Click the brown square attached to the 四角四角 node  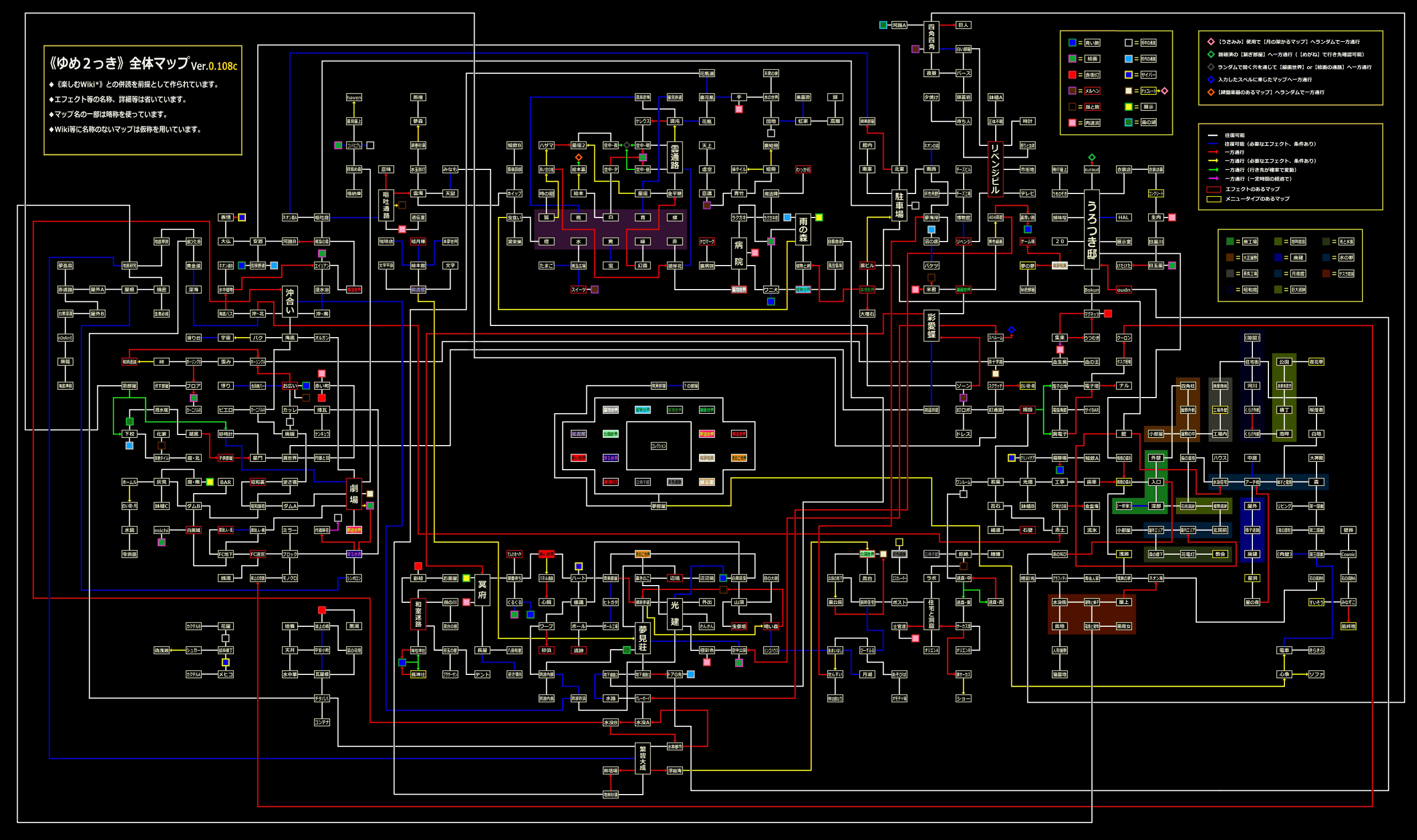915,49
